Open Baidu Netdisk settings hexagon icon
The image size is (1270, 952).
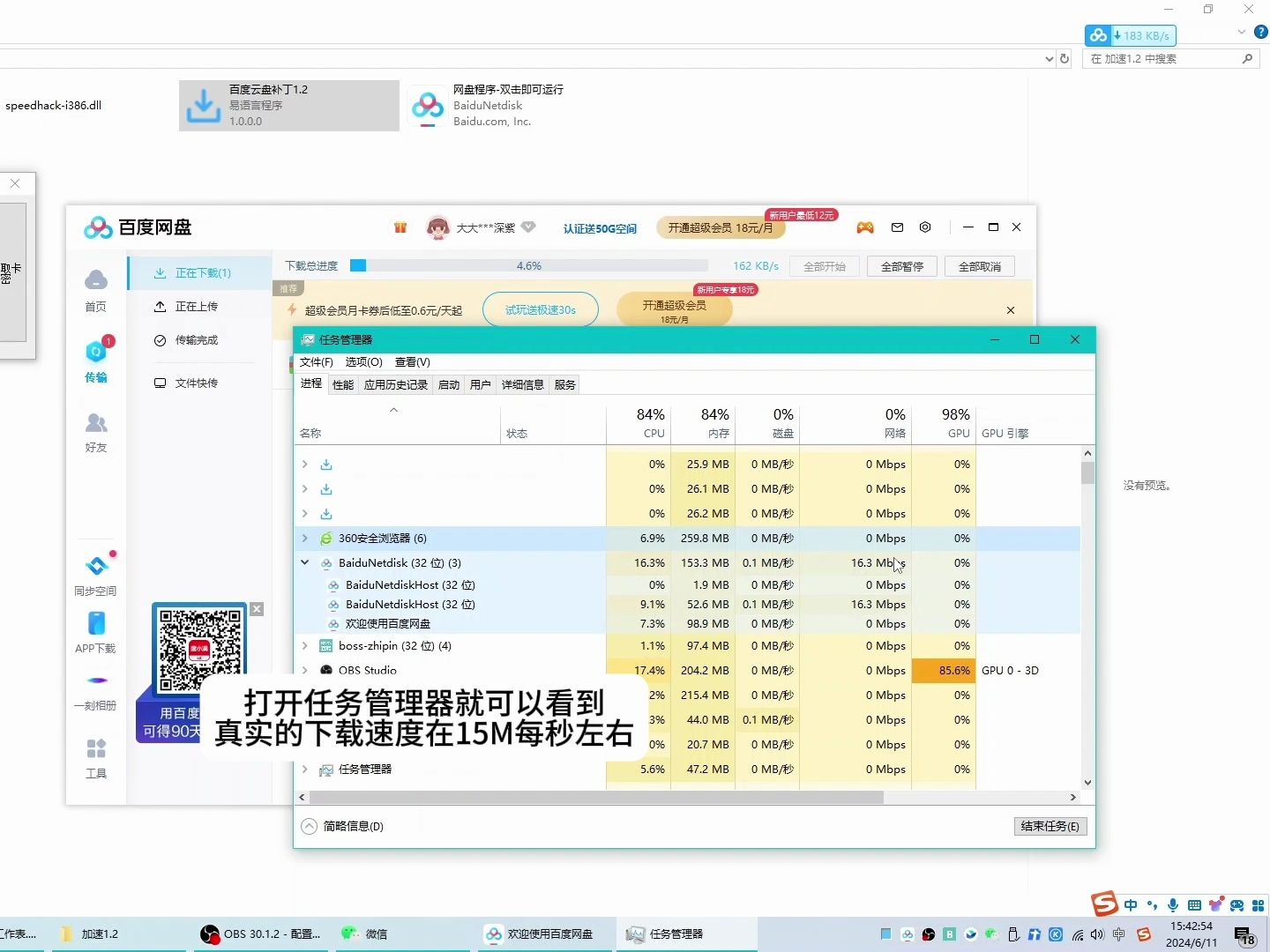click(x=925, y=227)
